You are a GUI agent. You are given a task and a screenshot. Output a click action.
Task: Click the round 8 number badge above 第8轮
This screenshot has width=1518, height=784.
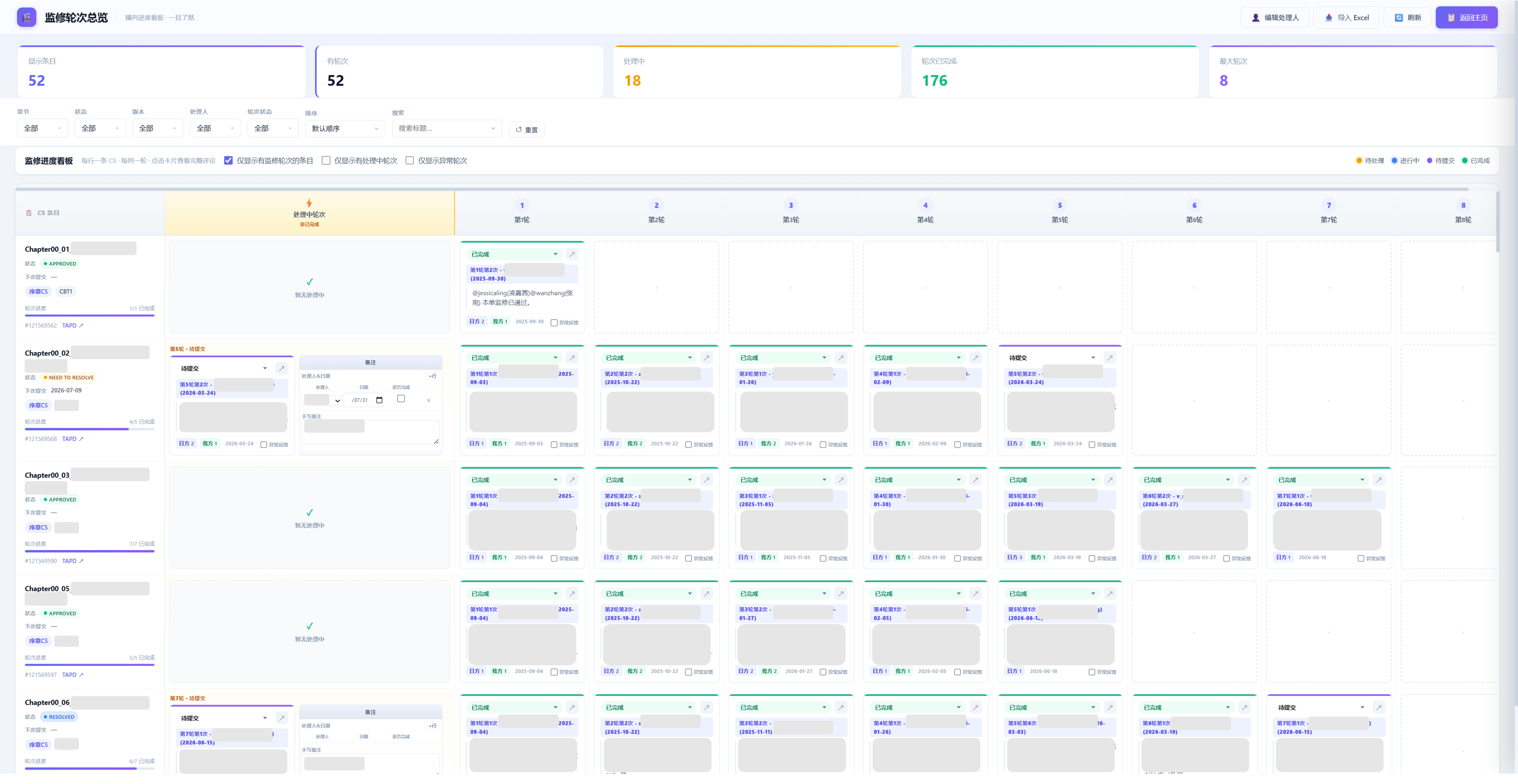(1463, 205)
